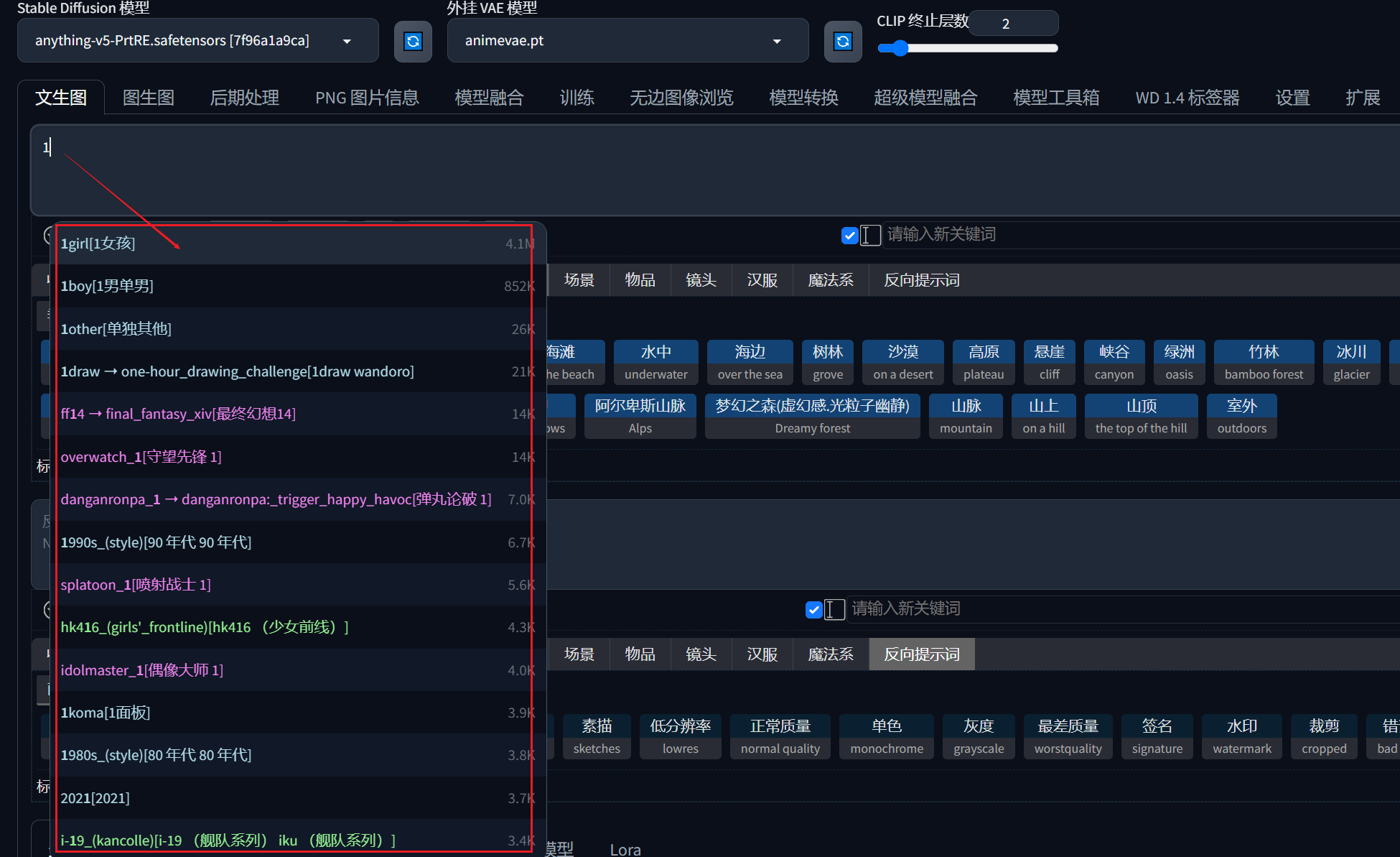
Task: Select the 1girl[1女孩] suggestion
Action: pos(298,244)
